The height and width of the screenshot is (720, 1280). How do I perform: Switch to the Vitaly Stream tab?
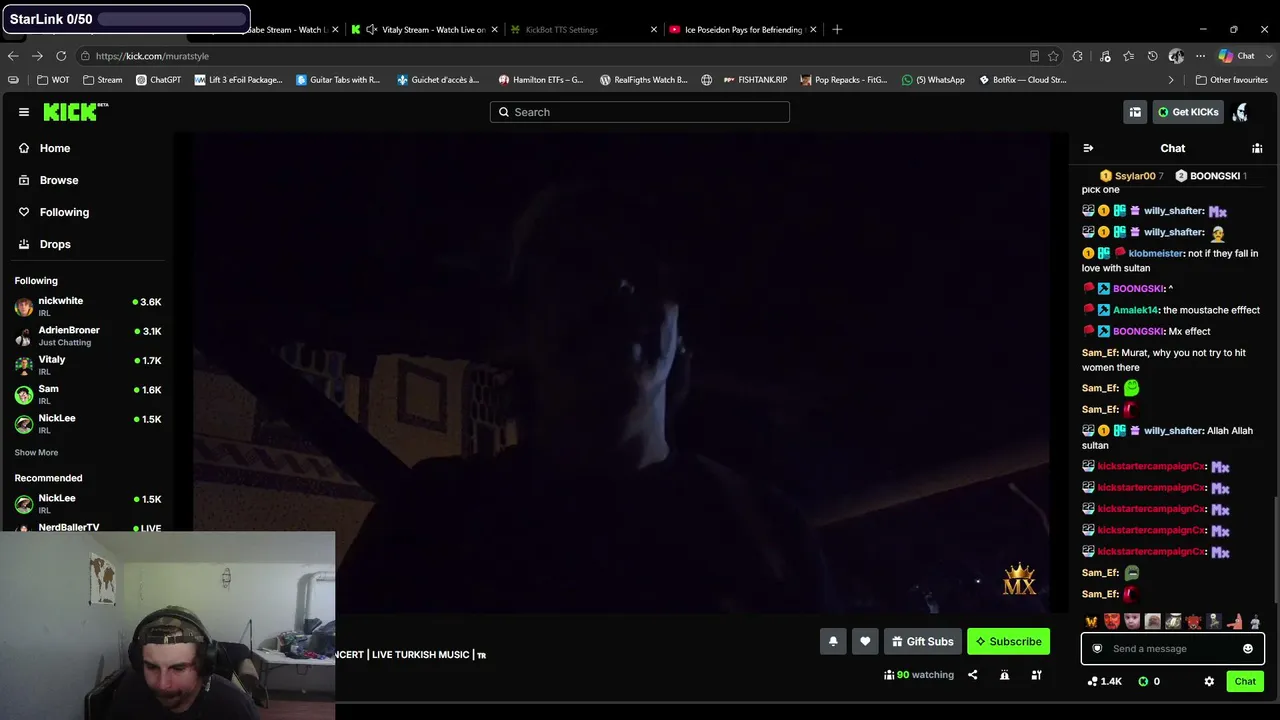pyautogui.click(x=424, y=30)
